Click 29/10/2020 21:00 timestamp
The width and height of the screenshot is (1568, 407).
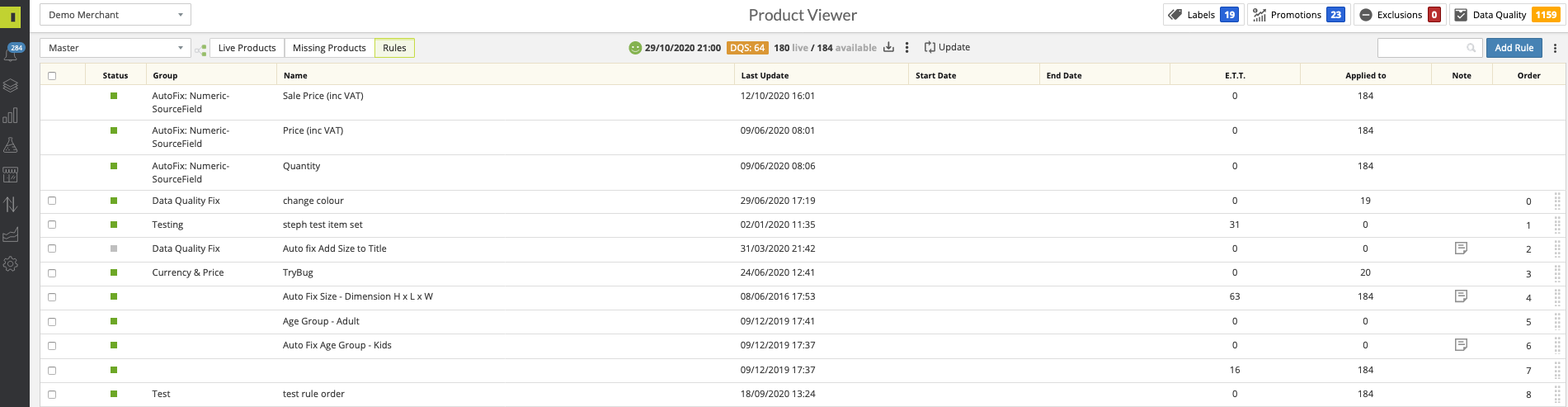coord(683,48)
